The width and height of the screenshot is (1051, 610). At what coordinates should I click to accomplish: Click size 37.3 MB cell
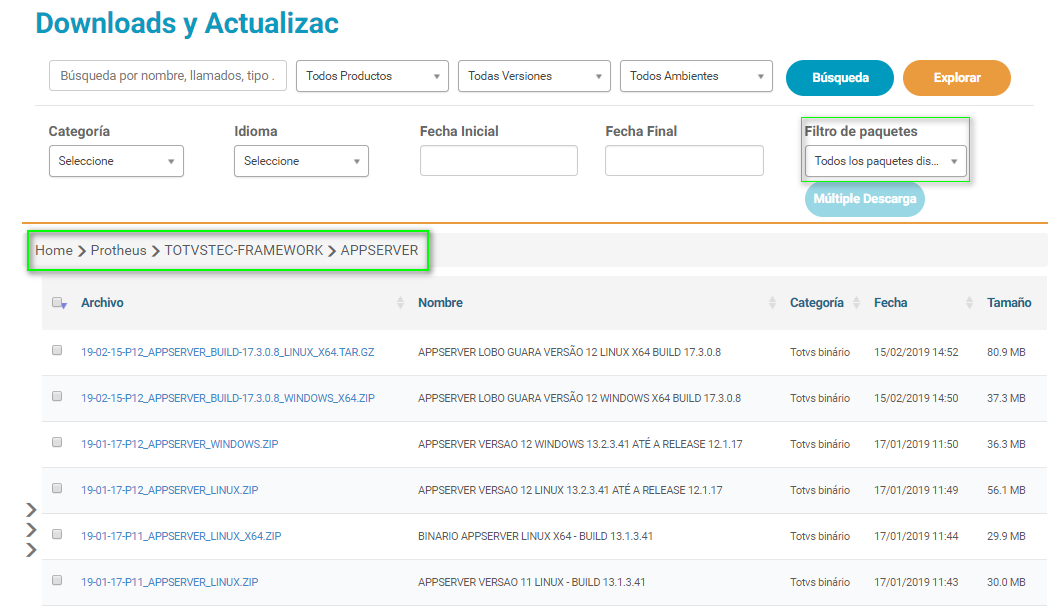click(x=1006, y=398)
